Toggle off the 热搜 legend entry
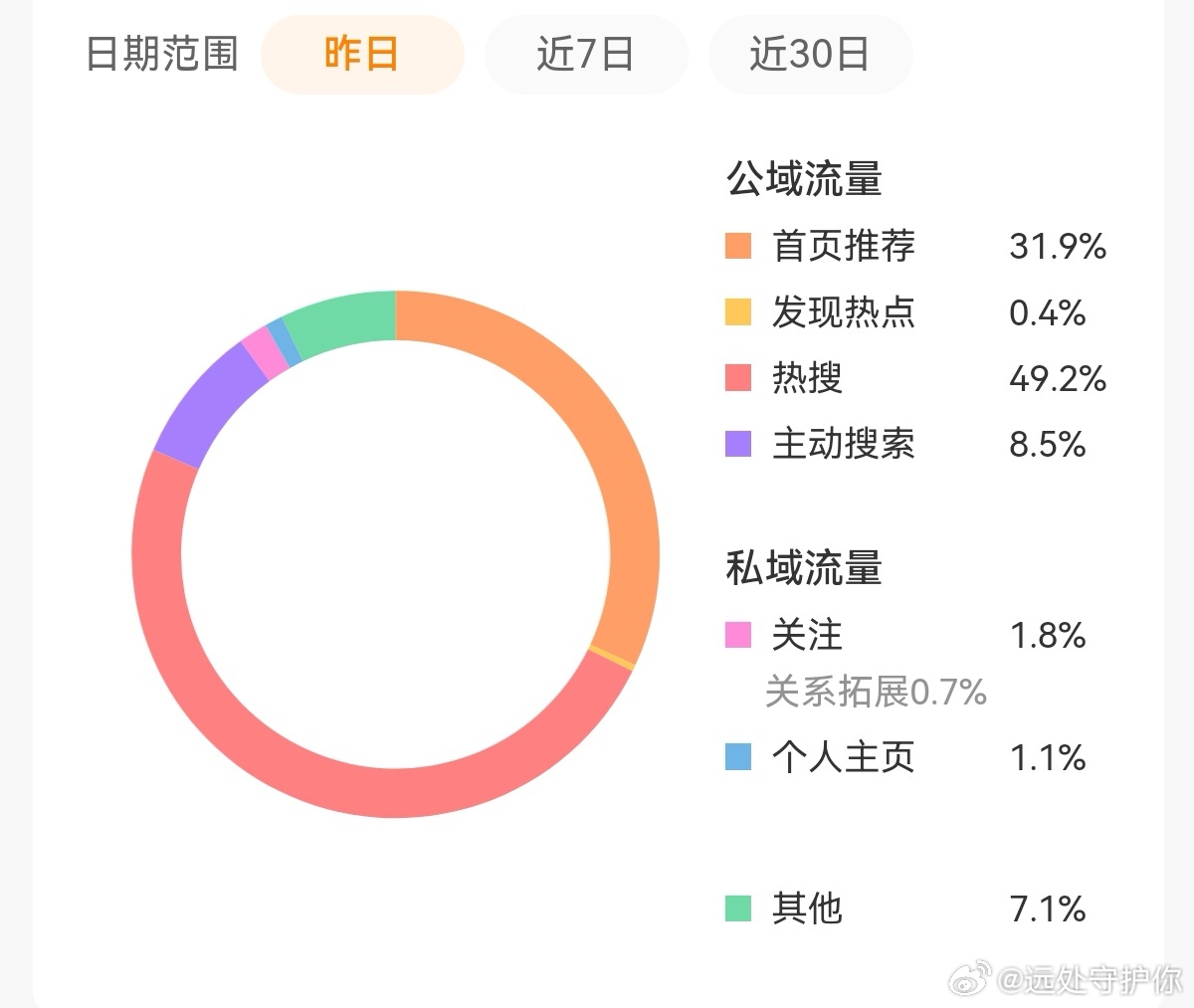 coord(806,379)
